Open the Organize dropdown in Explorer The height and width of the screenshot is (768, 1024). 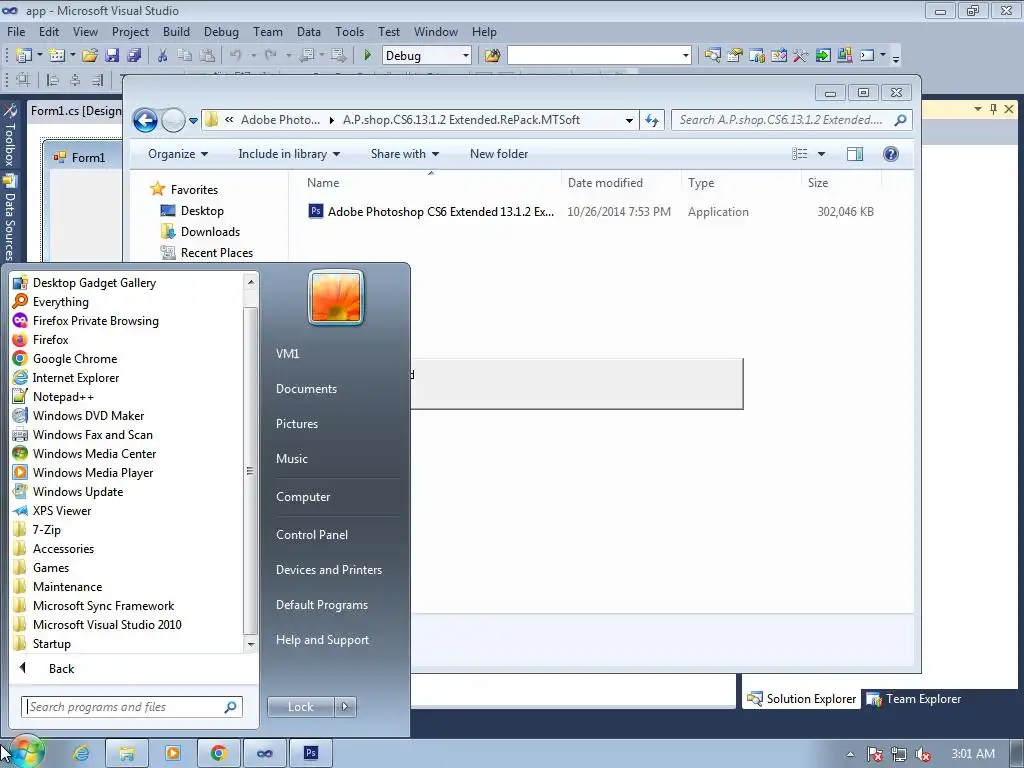pos(178,154)
